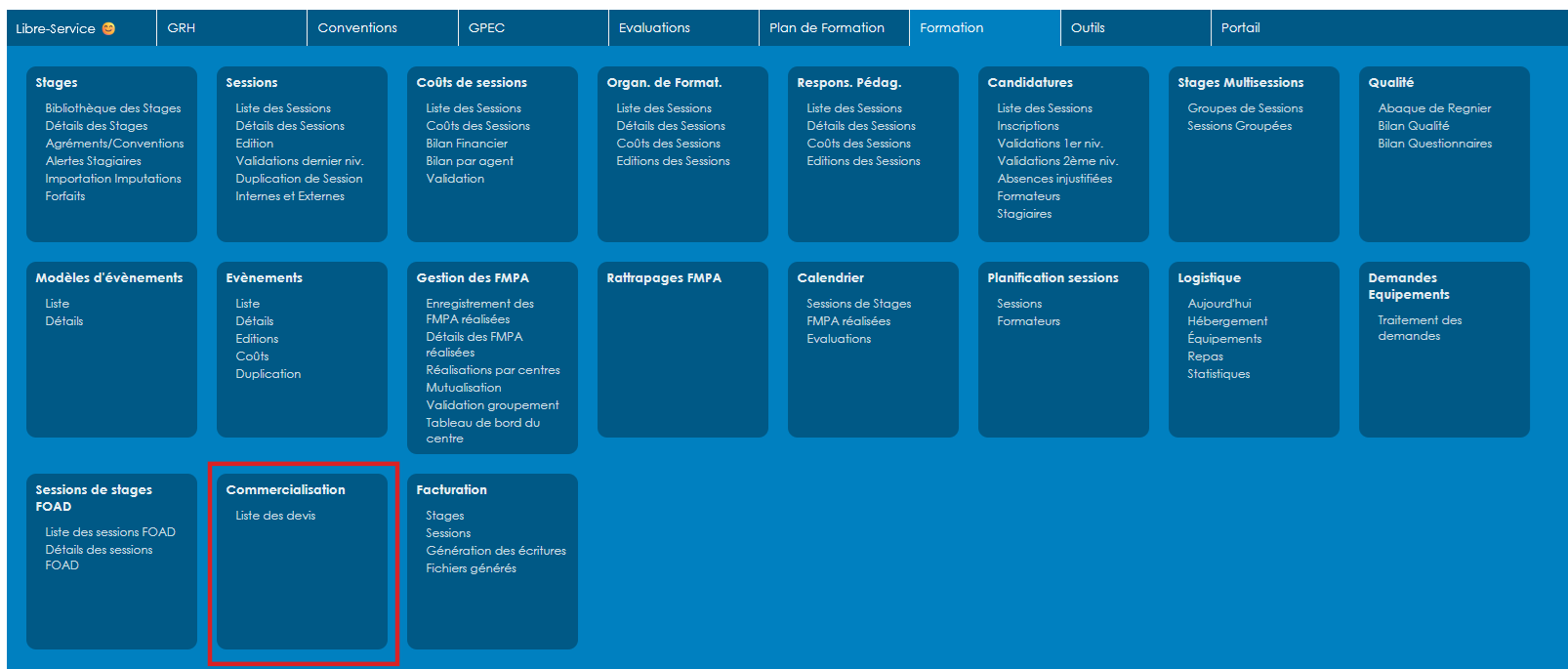Select the Outils tab
Image resolution: width=1568 pixels, height=669 pixels.
[x=1088, y=28]
